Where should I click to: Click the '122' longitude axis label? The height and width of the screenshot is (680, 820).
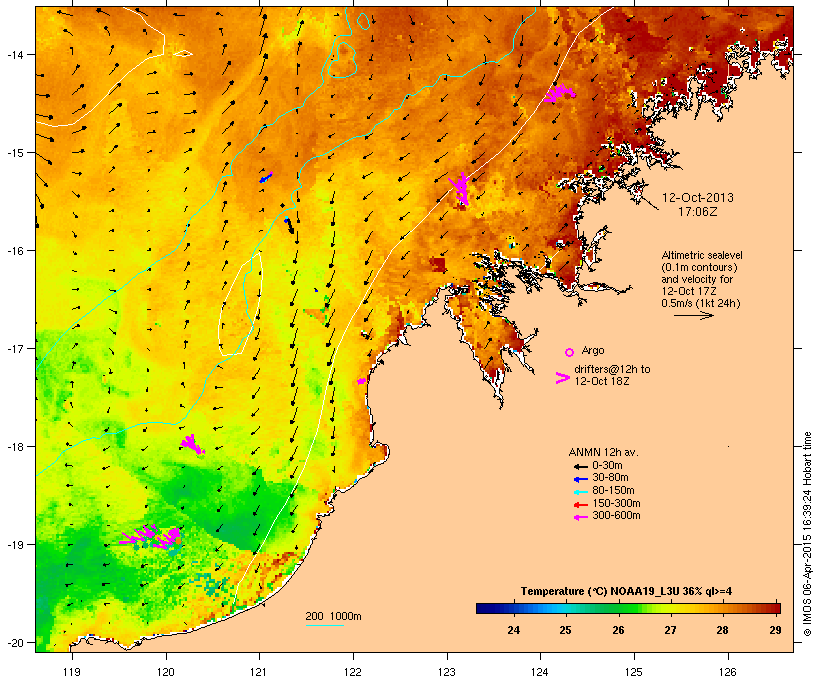pyautogui.click(x=353, y=672)
